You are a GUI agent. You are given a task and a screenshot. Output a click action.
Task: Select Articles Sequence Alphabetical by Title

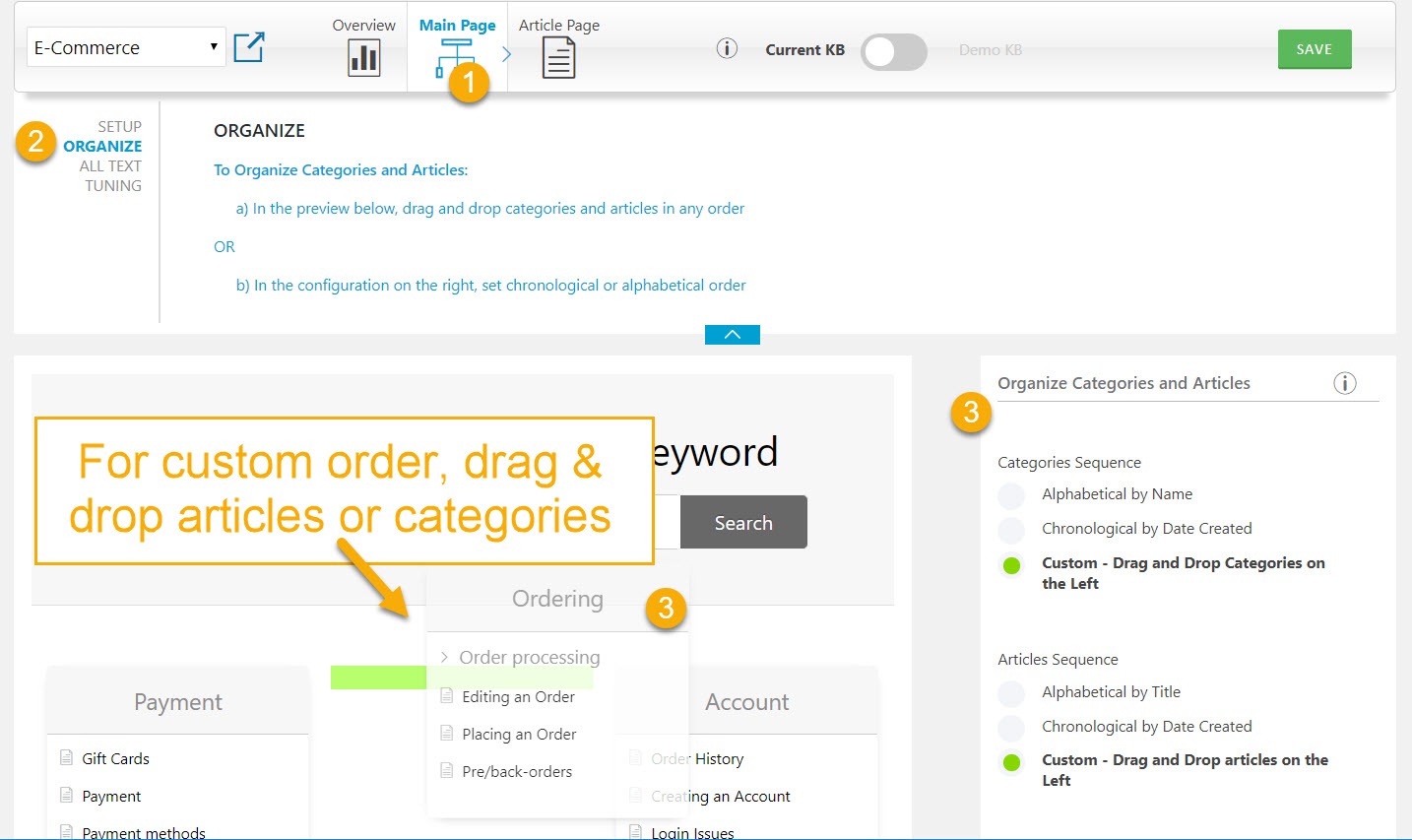coord(1011,694)
